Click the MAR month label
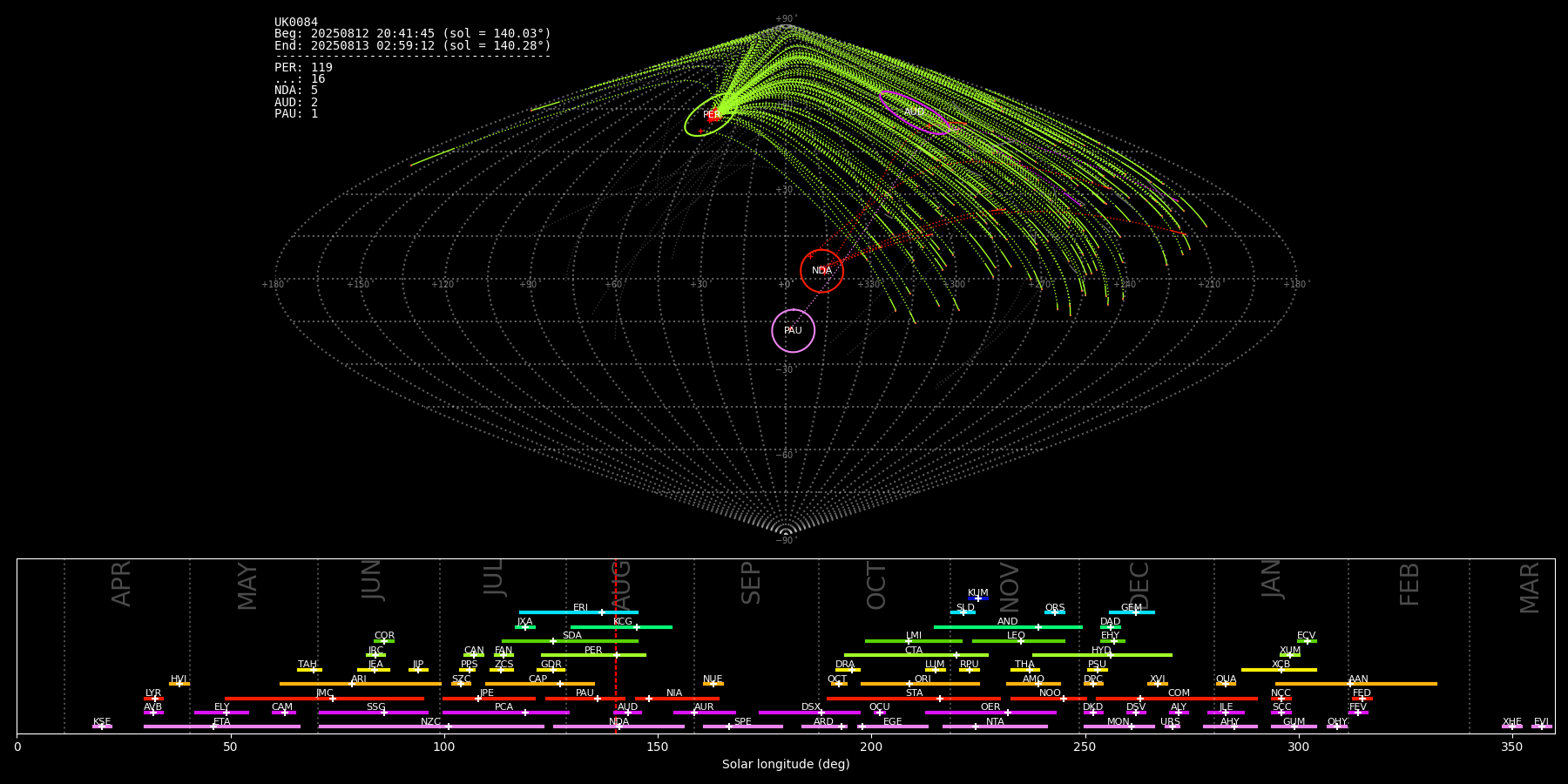The height and width of the screenshot is (784, 1568). pyautogui.click(x=1530, y=588)
